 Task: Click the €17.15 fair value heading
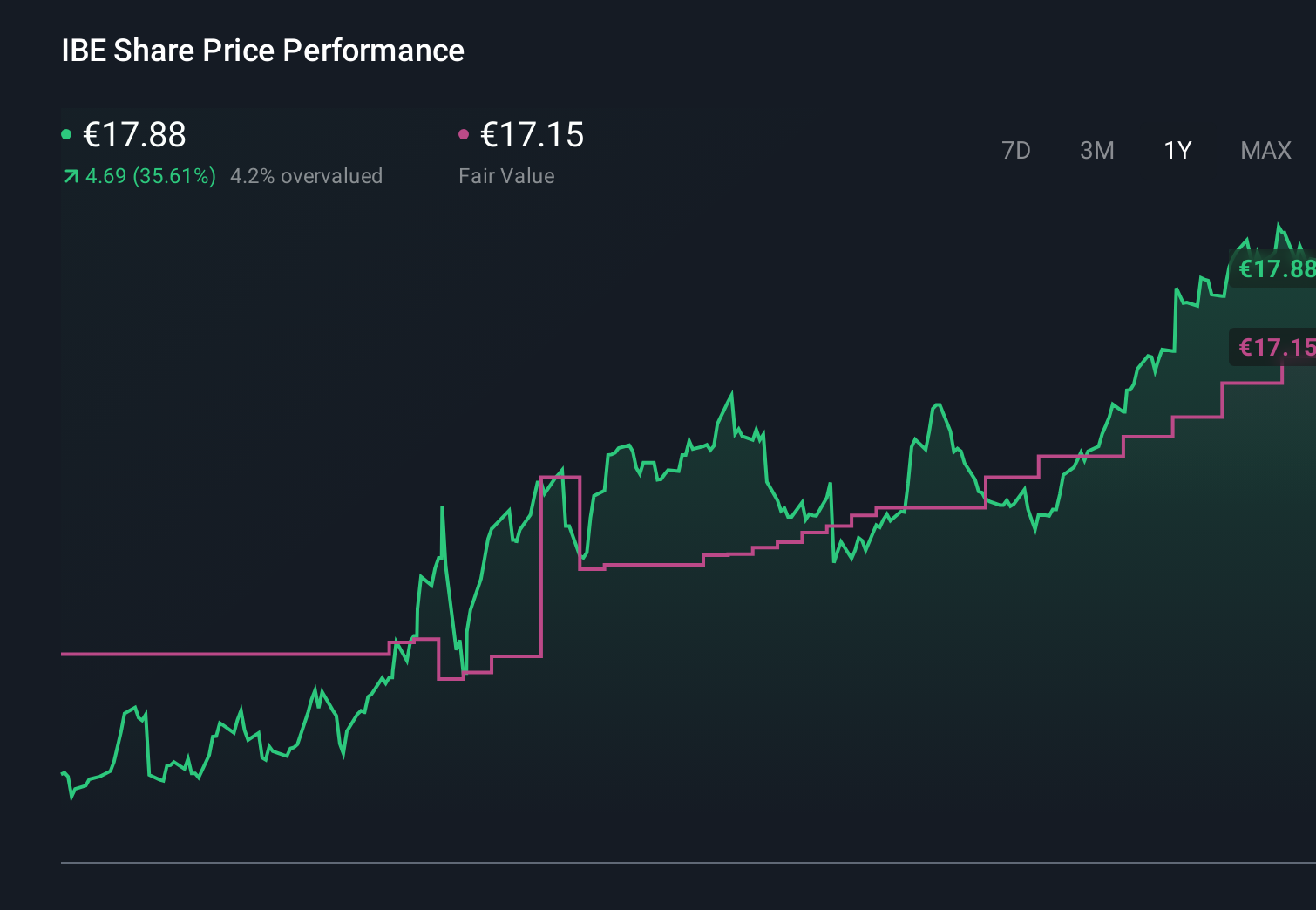click(x=532, y=135)
